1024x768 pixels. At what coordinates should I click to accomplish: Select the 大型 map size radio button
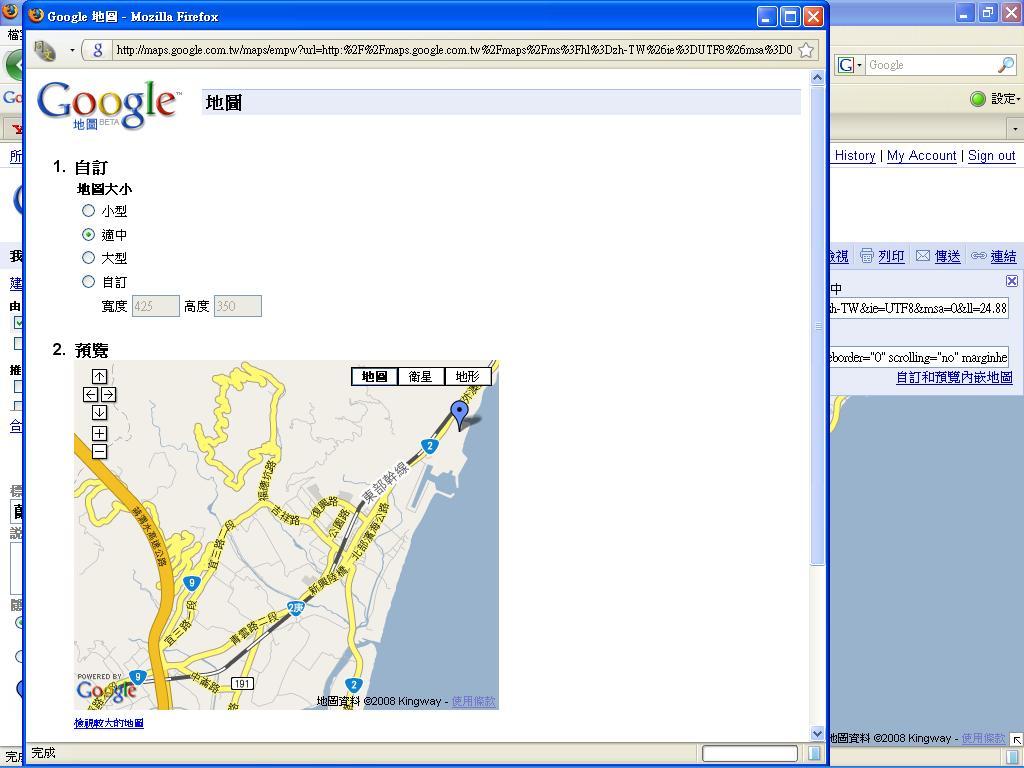click(89, 257)
